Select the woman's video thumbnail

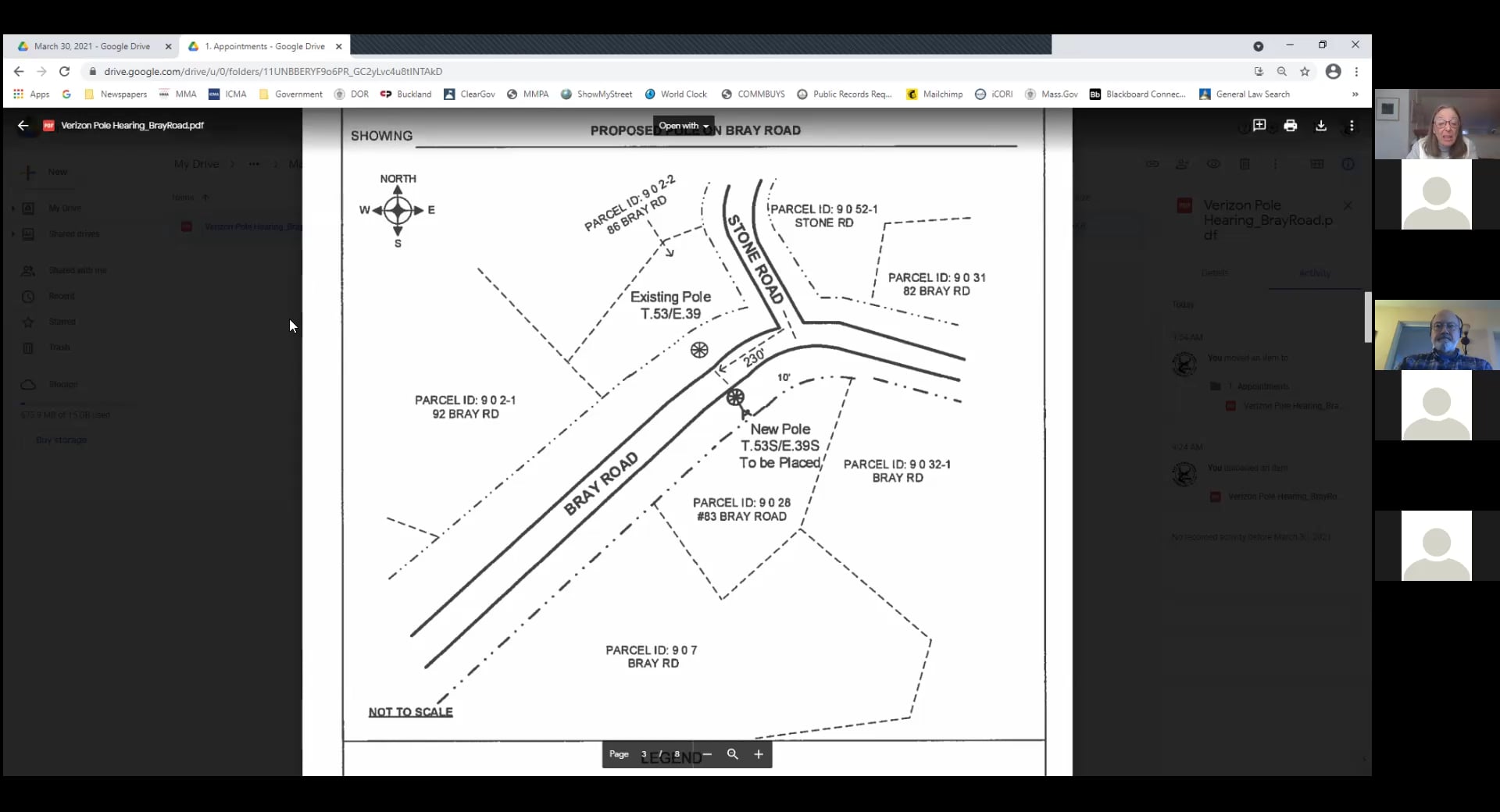pos(1437,124)
